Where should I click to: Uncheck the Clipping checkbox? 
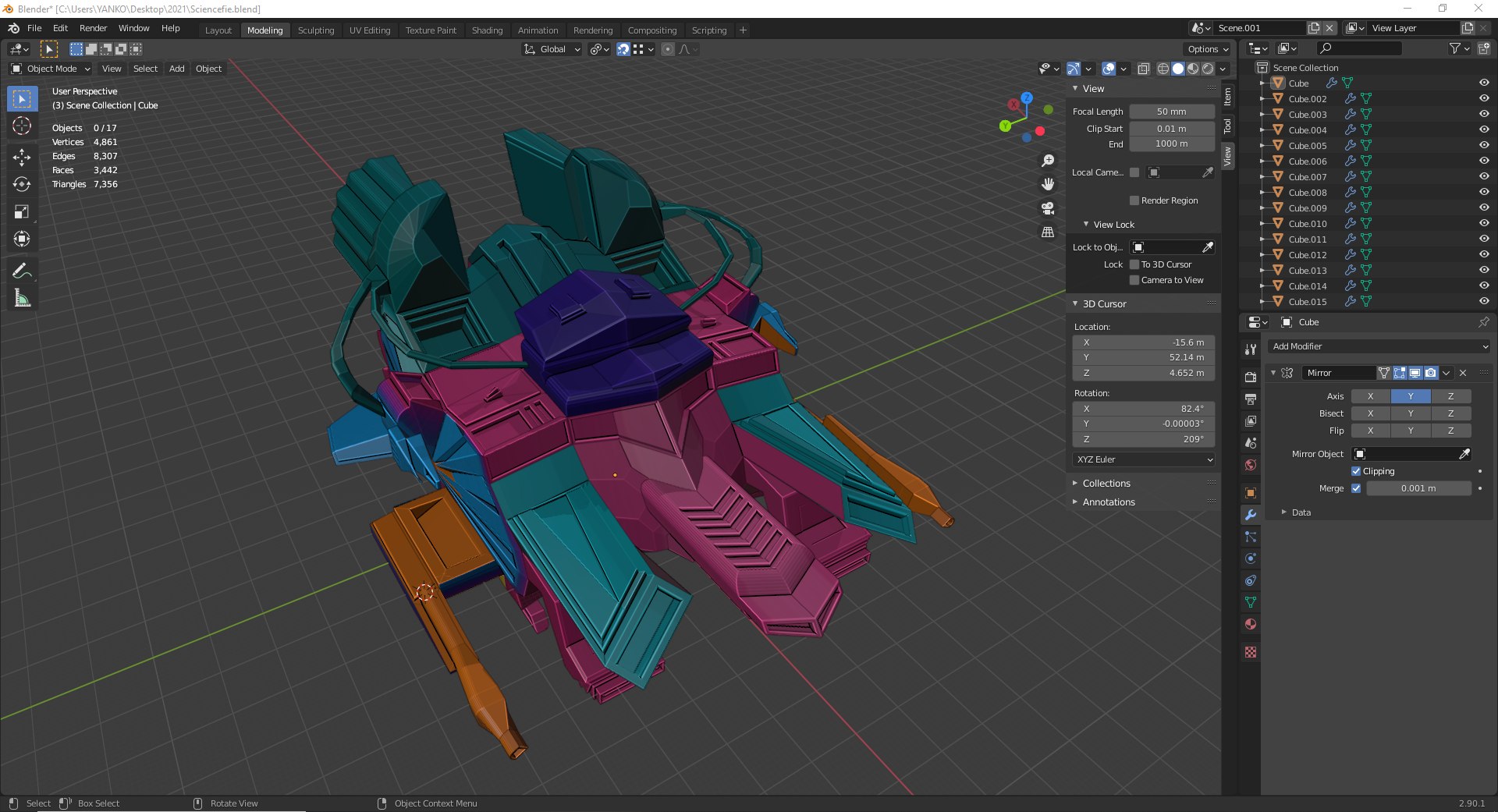tap(1356, 471)
